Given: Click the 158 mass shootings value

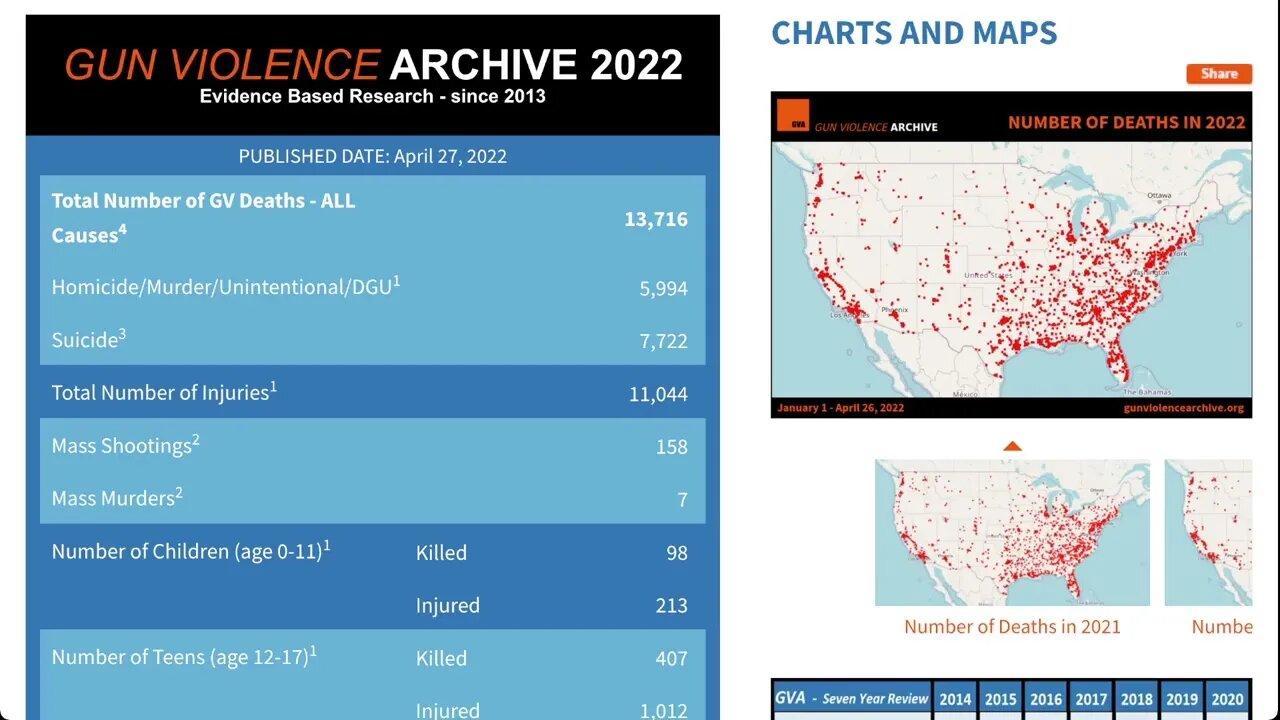Looking at the screenshot, I should click(672, 447).
